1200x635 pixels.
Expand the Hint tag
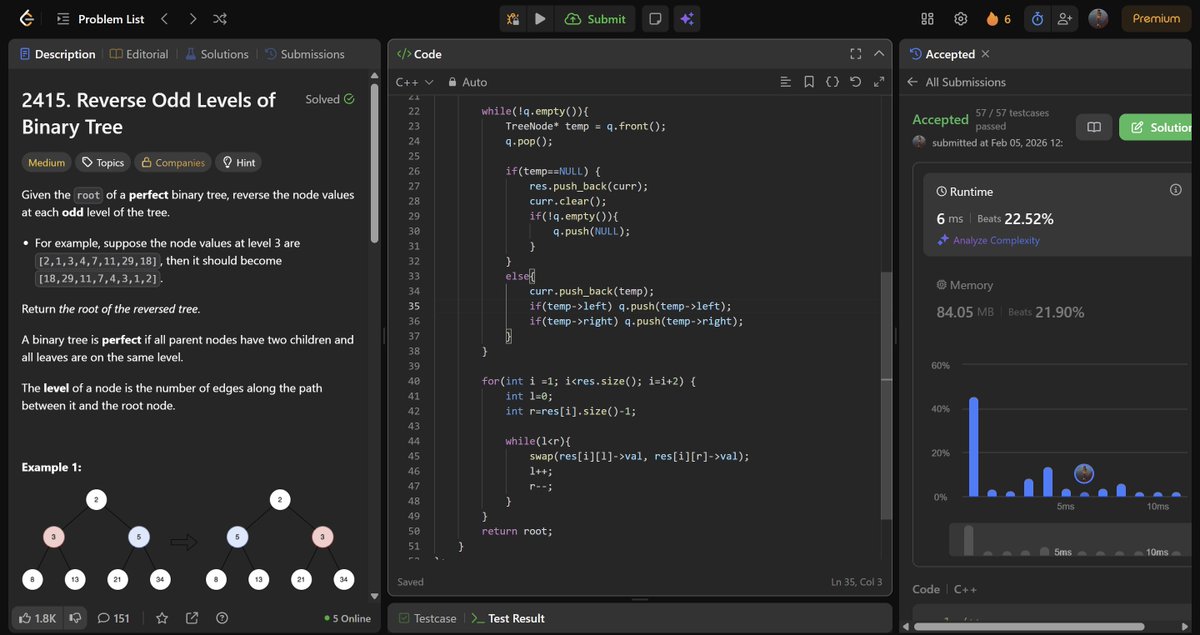point(239,162)
